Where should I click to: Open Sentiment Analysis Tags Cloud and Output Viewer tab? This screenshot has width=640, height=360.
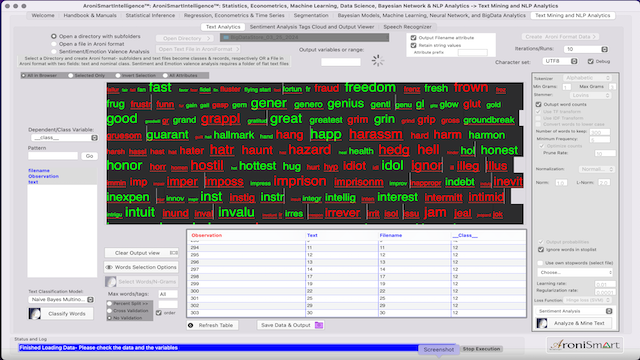click(312, 27)
